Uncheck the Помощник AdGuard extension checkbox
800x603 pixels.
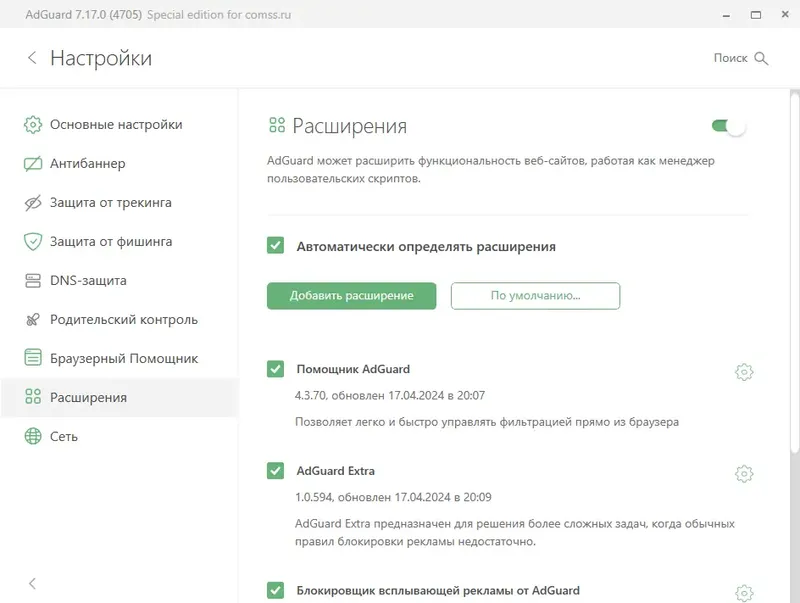[x=276, y=369]
